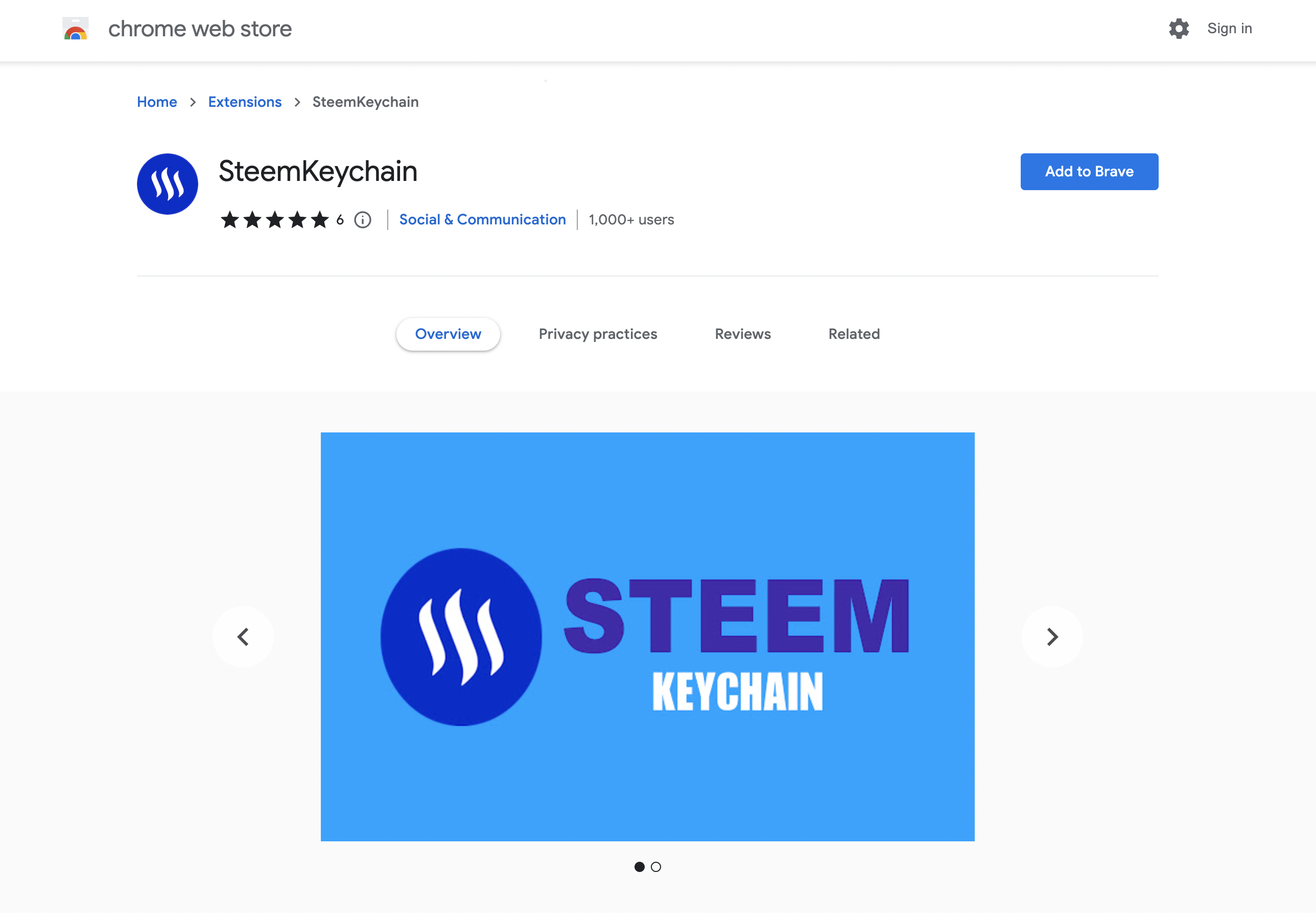The image size is (1316, 918).
Task: Open the Extensions breadcrumb link
Action: click(x=245, y=102)
